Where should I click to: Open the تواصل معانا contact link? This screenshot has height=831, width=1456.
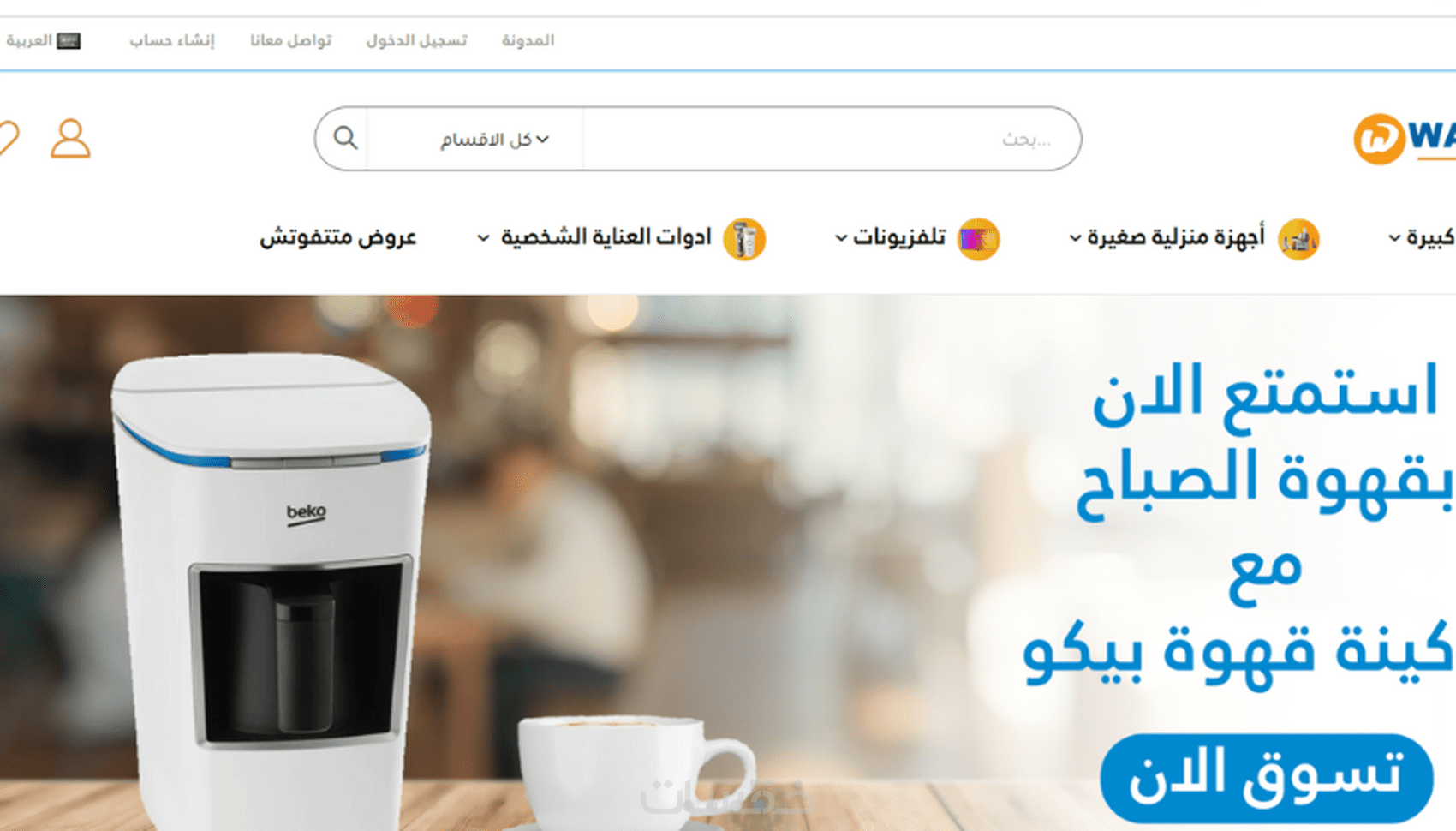point(290,40)
